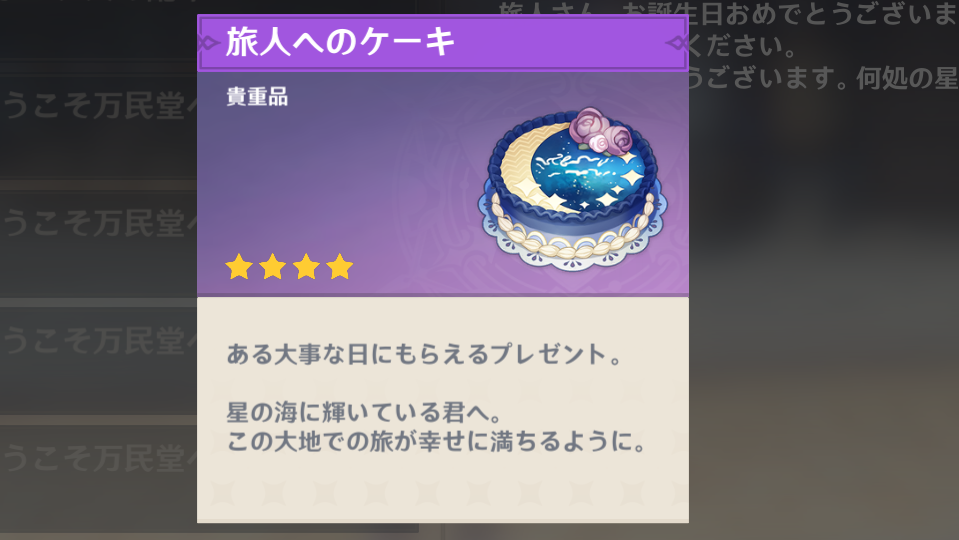Screen dimensions: 959x540
Task: Click the birthday cake item icon
Action: coord(572,189)
